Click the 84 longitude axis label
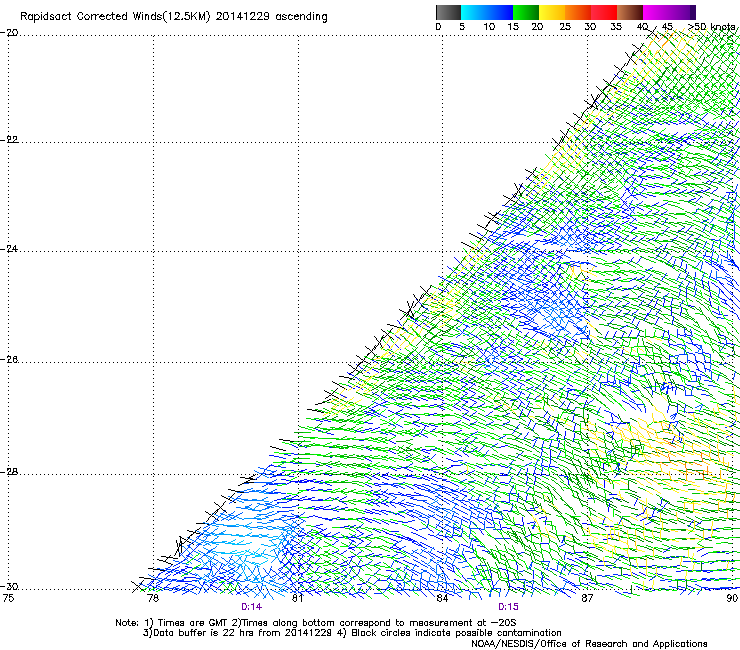The image size is (740, 650). [442, 598]
